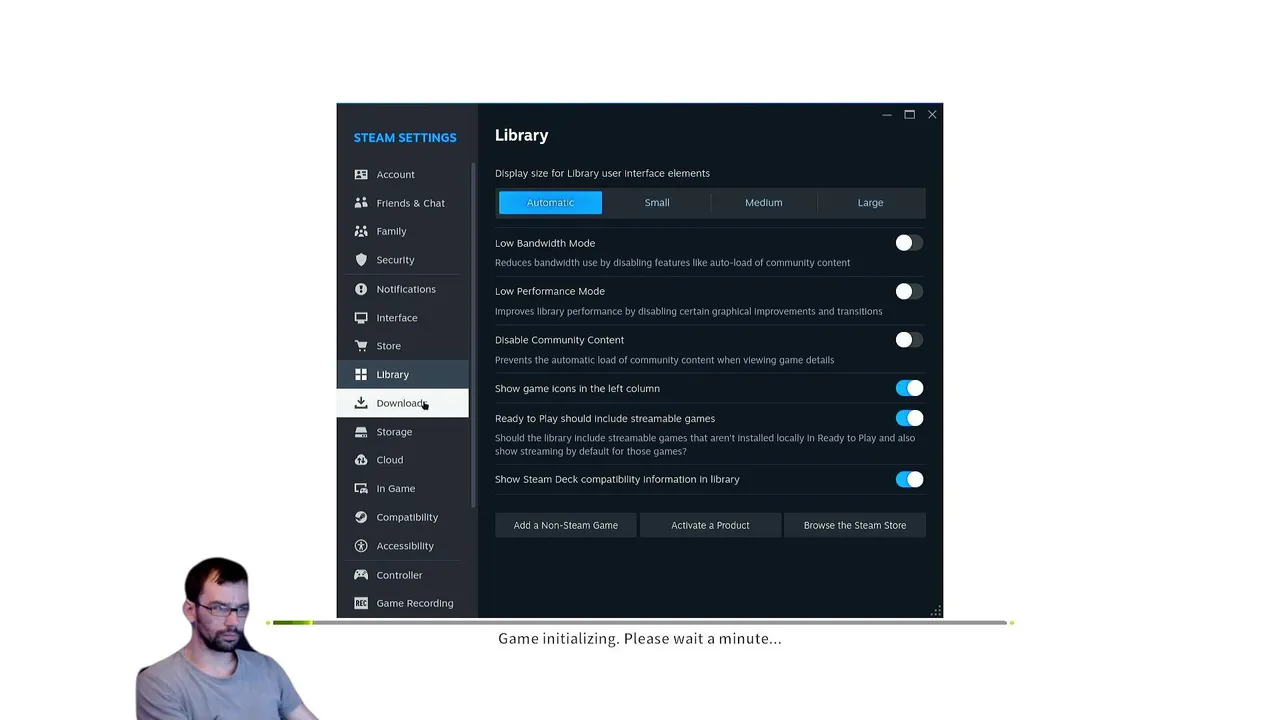The width and height of the screenshot is (1280, 720).
Task: Maximize the Steam Settings window
Action: pyautogui.click(x=910, y=114)
